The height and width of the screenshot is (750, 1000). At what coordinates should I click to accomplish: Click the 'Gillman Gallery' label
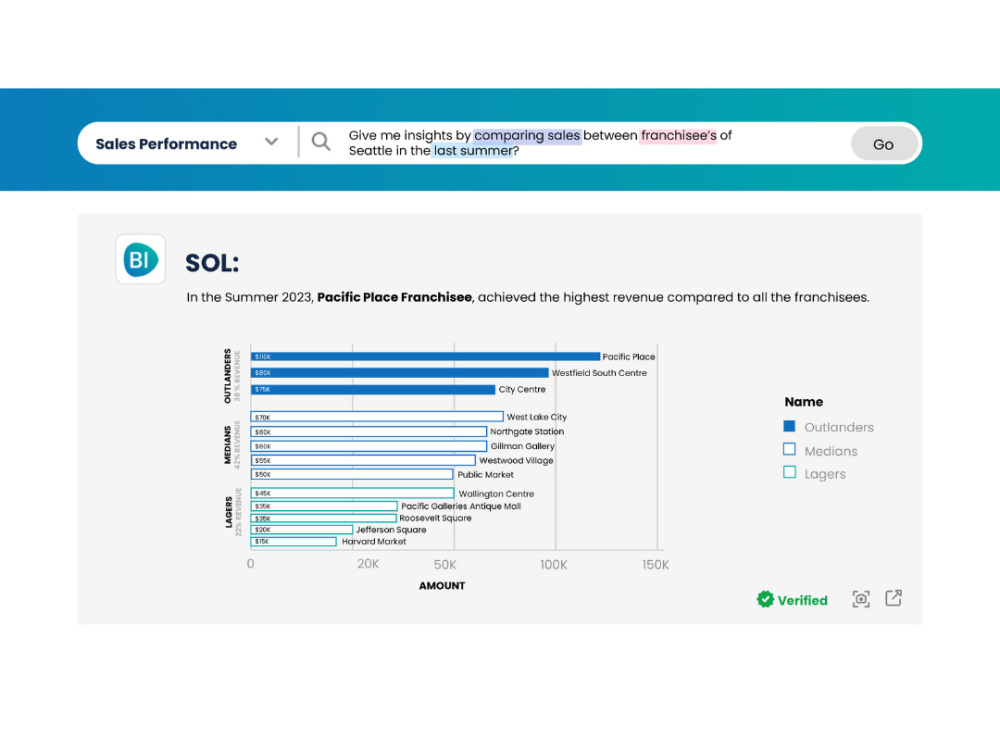(x=522, y=446)
